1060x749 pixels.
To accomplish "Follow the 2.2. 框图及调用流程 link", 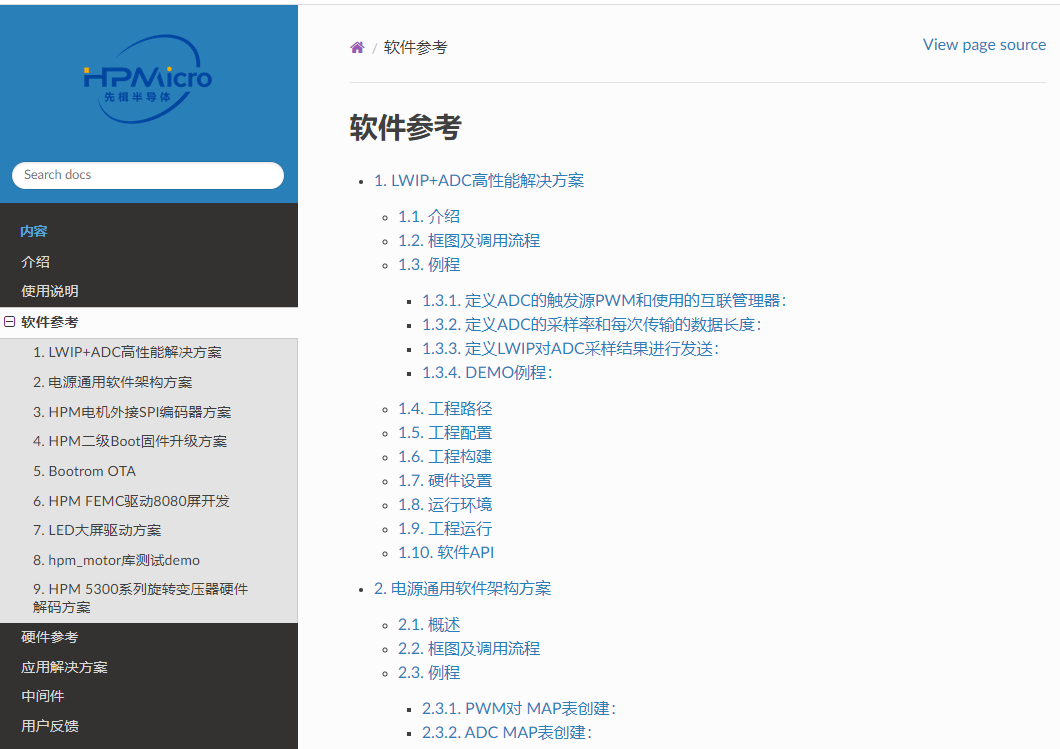I will 469,649.
